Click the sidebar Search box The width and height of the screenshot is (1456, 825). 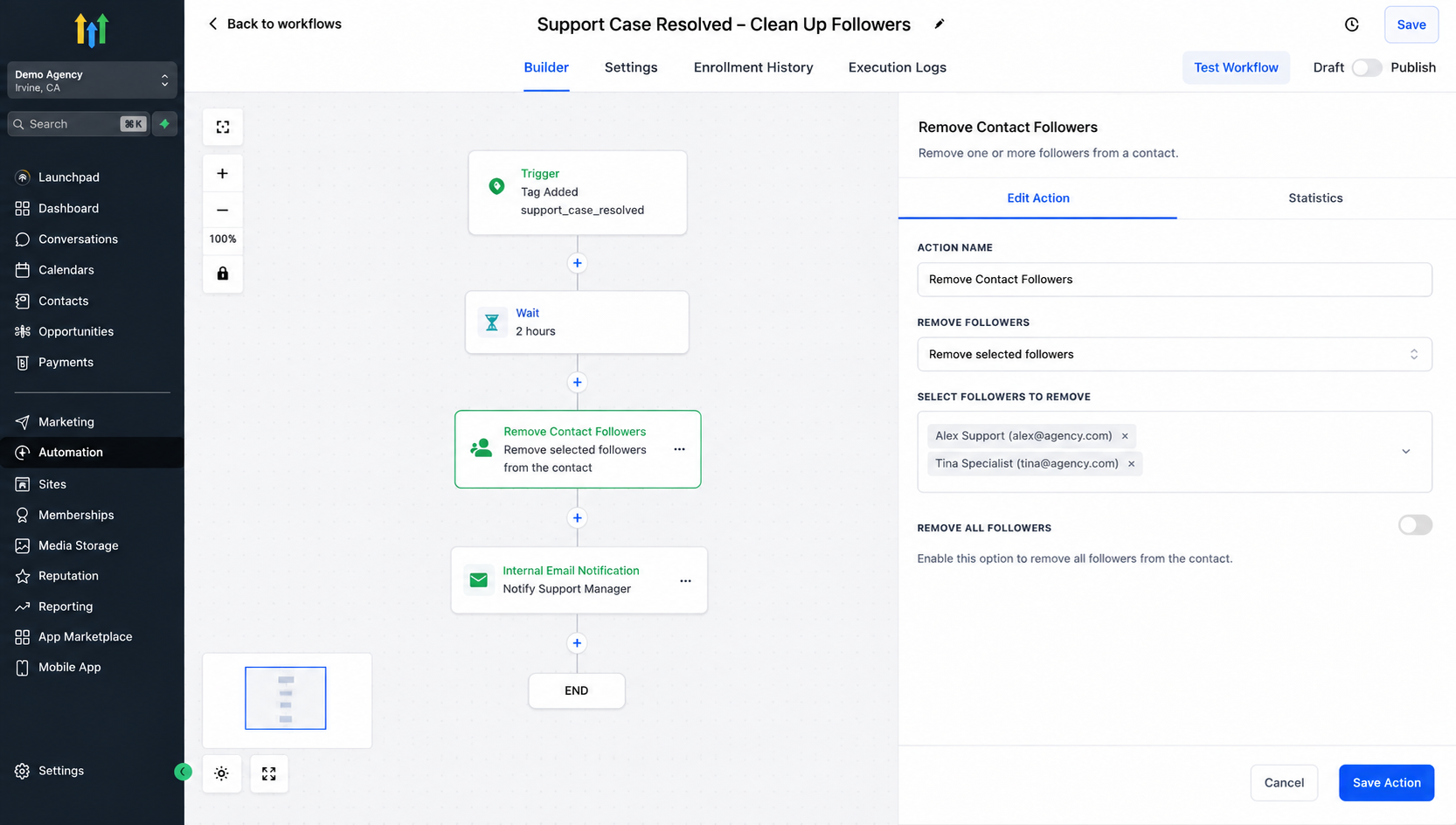click(x=78, y=124)
